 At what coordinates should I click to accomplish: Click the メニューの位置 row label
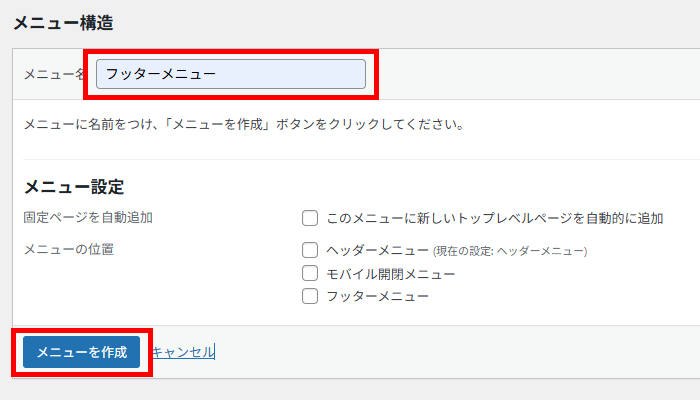pyautogui.click(x=68, y=249)
